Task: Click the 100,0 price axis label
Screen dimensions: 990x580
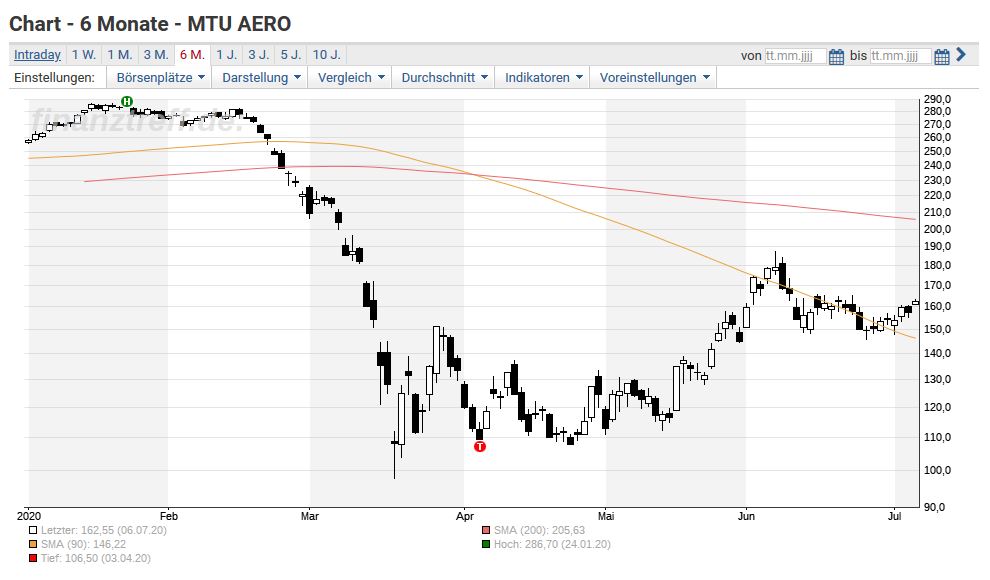Action: point(938,471)
